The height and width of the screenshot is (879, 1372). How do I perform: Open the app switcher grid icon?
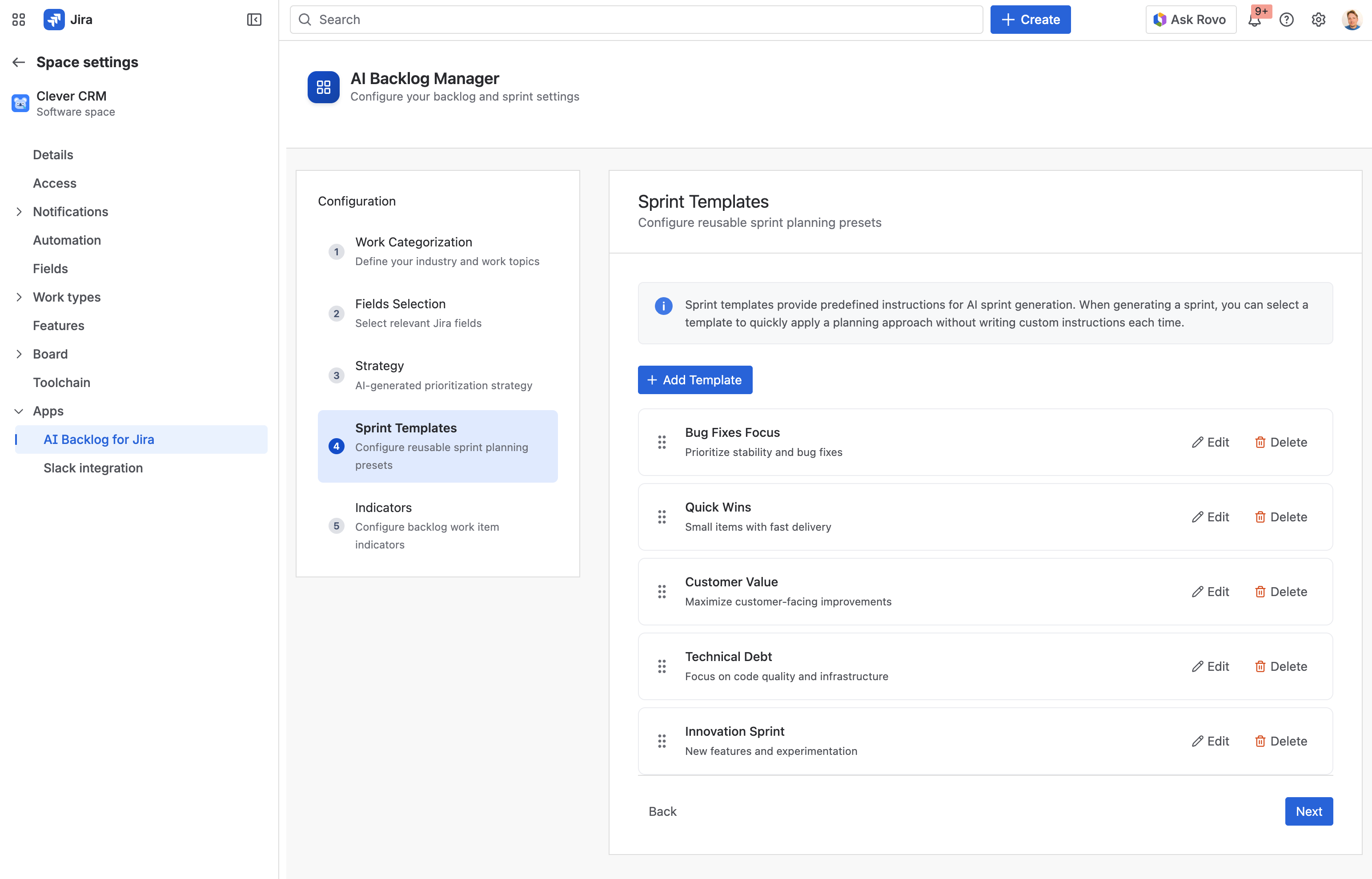(x=19, y=19)
